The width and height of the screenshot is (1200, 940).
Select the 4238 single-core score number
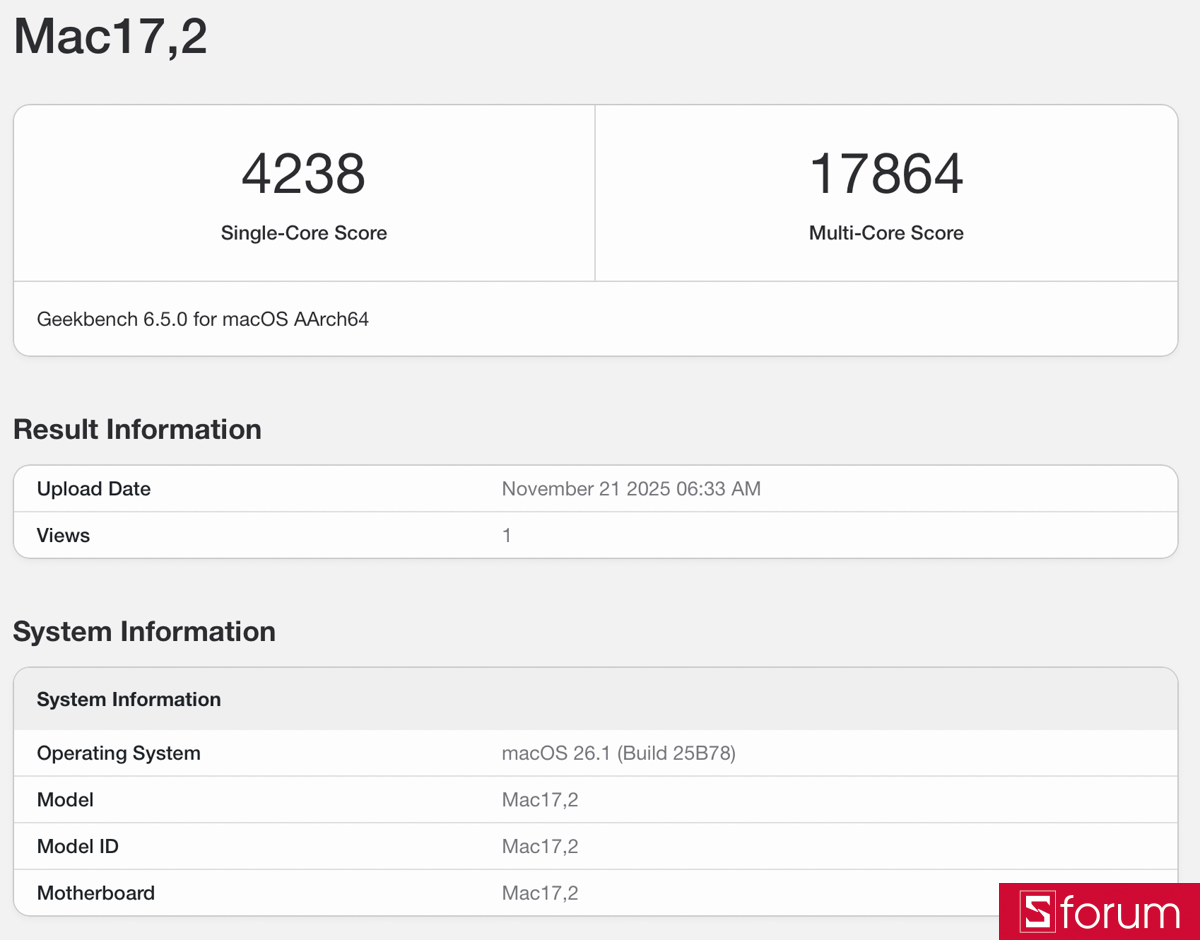coord(303,174)
